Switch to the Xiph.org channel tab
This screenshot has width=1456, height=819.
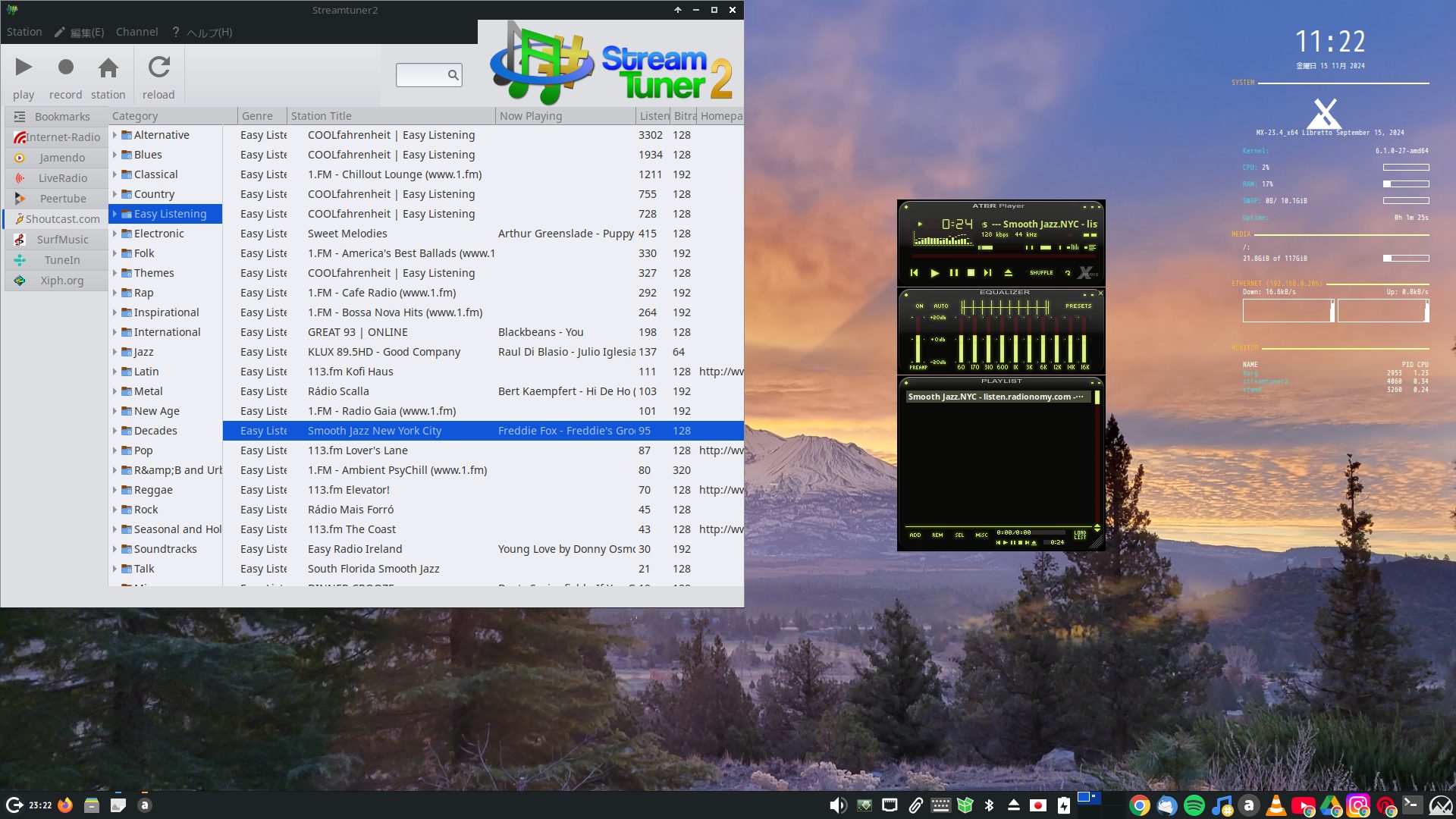pos(57,281)
